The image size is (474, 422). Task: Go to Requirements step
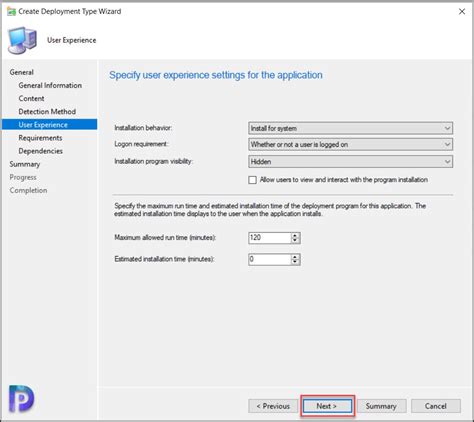[40, 138]
